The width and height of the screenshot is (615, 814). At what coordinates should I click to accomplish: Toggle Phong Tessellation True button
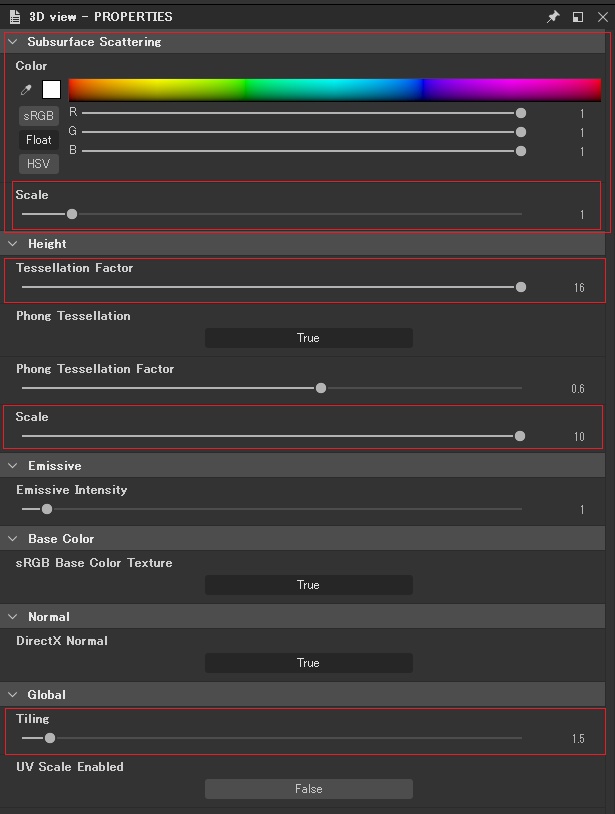pos(308,338)
